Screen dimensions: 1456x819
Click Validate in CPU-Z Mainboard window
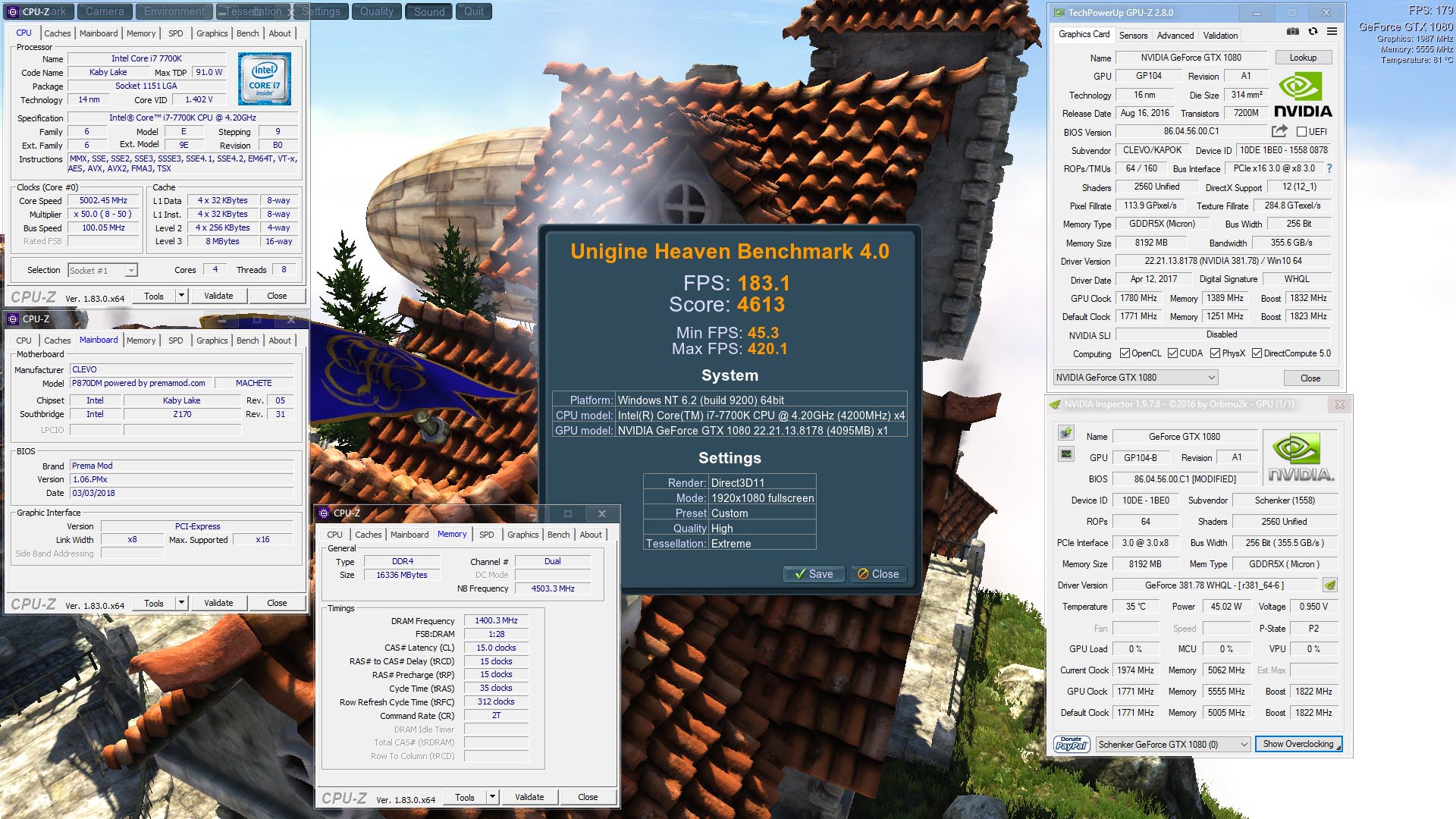pos(218,603)
